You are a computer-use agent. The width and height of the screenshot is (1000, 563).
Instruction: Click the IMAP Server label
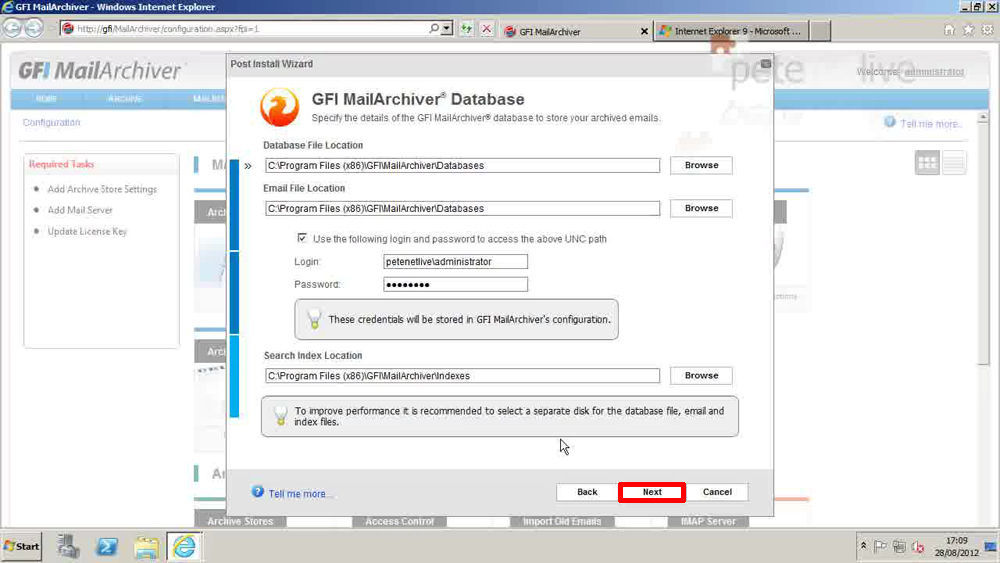[x=708, y=522]
